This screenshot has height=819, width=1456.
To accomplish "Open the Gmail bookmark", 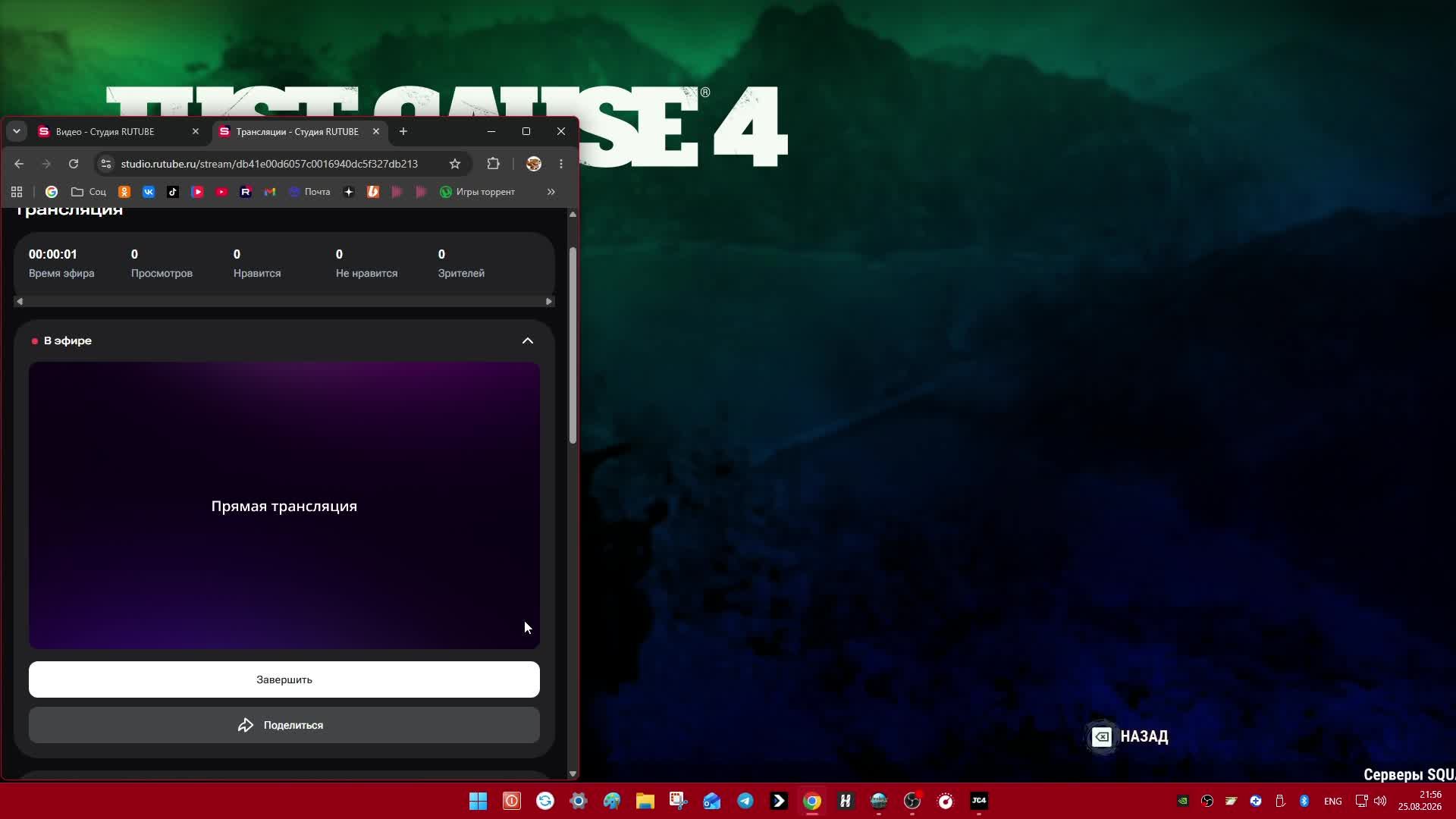I will coord(270,192).
